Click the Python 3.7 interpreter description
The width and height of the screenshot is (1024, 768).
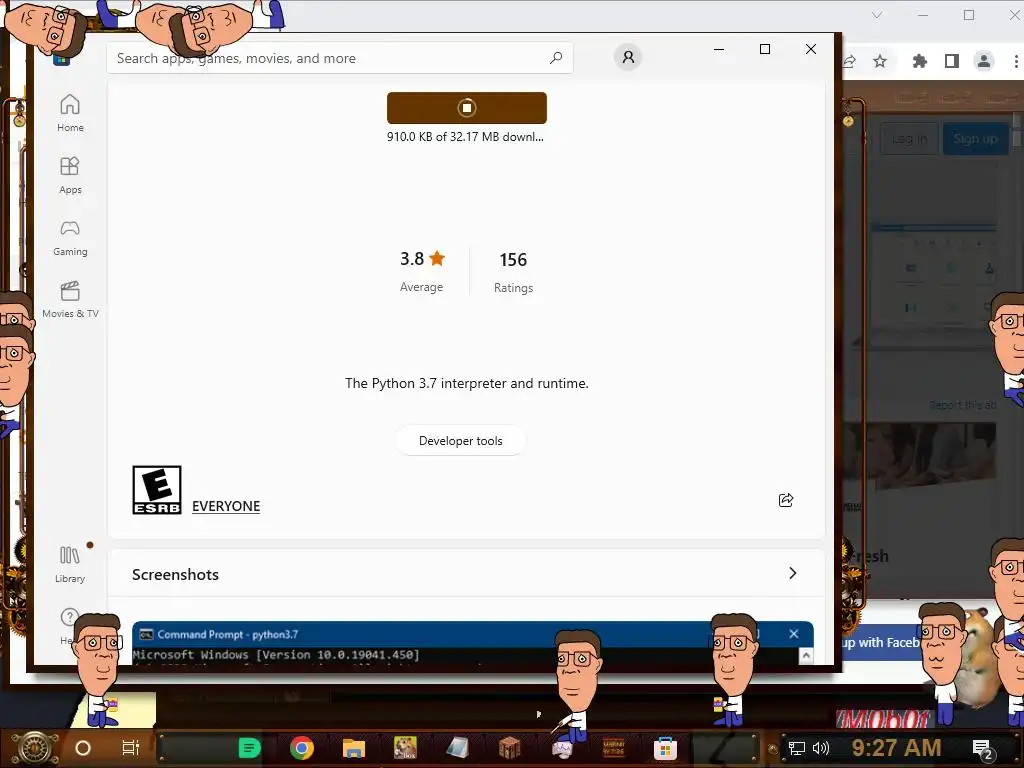click(467, 383)
